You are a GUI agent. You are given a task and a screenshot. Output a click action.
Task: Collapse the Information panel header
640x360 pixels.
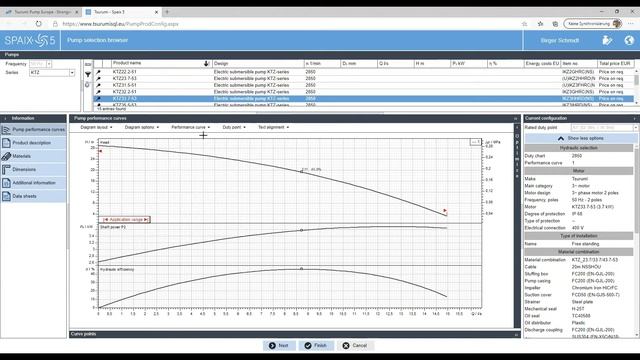point(6,118)
